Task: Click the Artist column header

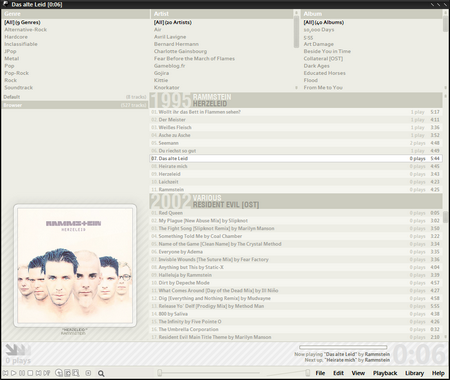Action: [222, 14]
